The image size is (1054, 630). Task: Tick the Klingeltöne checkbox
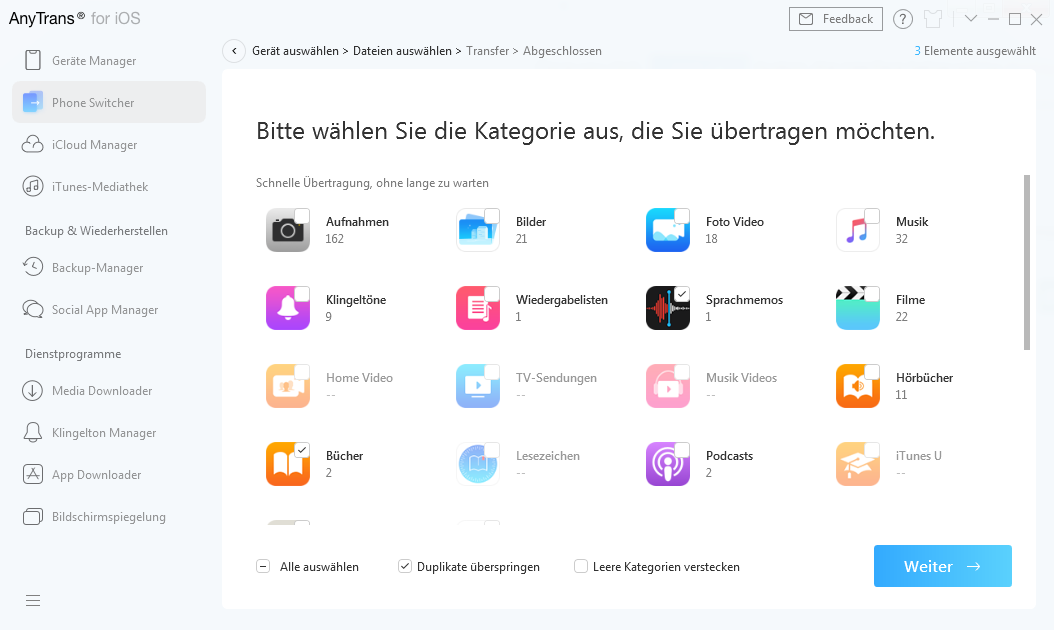click(x=302, y=294)
